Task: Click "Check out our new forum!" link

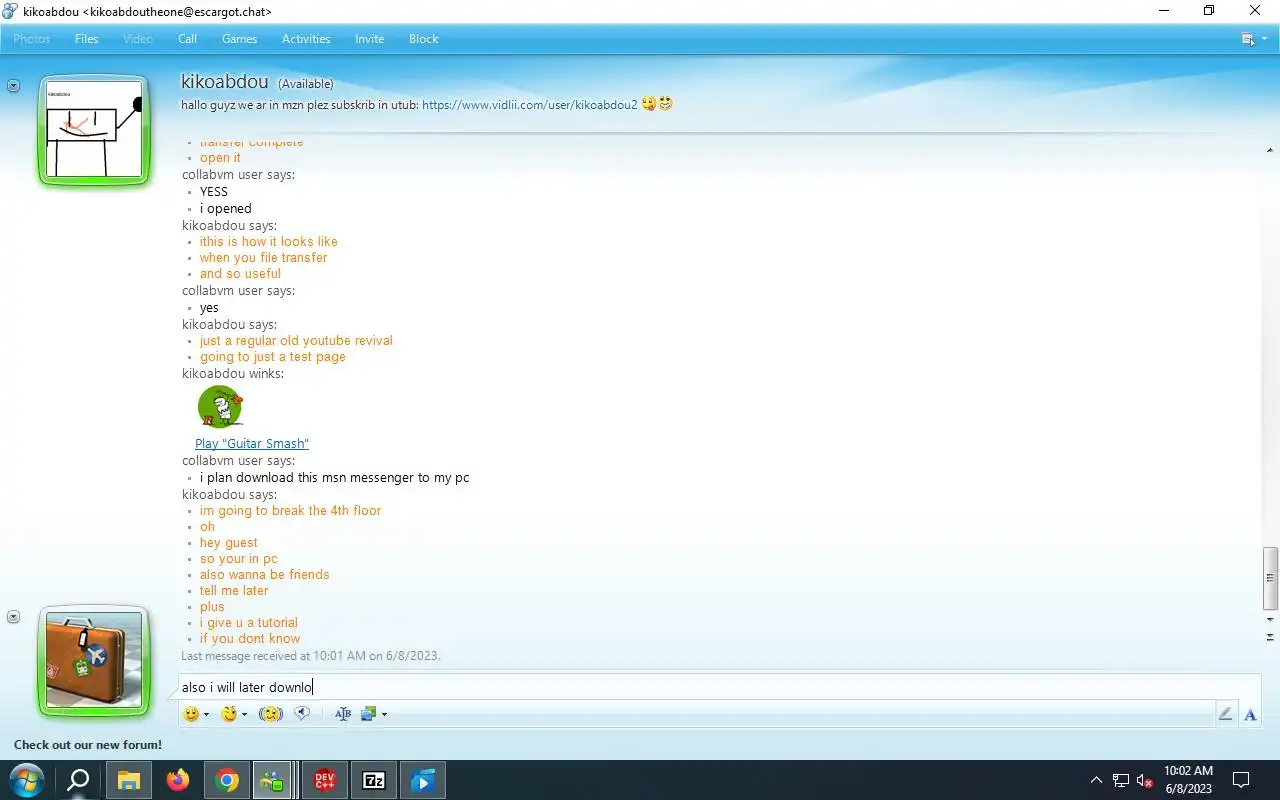Action: click(x=88, y=745)
